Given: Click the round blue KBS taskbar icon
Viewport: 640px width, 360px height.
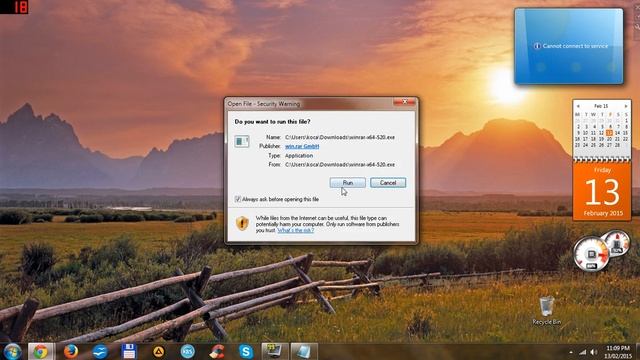Looking at the screenshot, I should pos(187,351).
